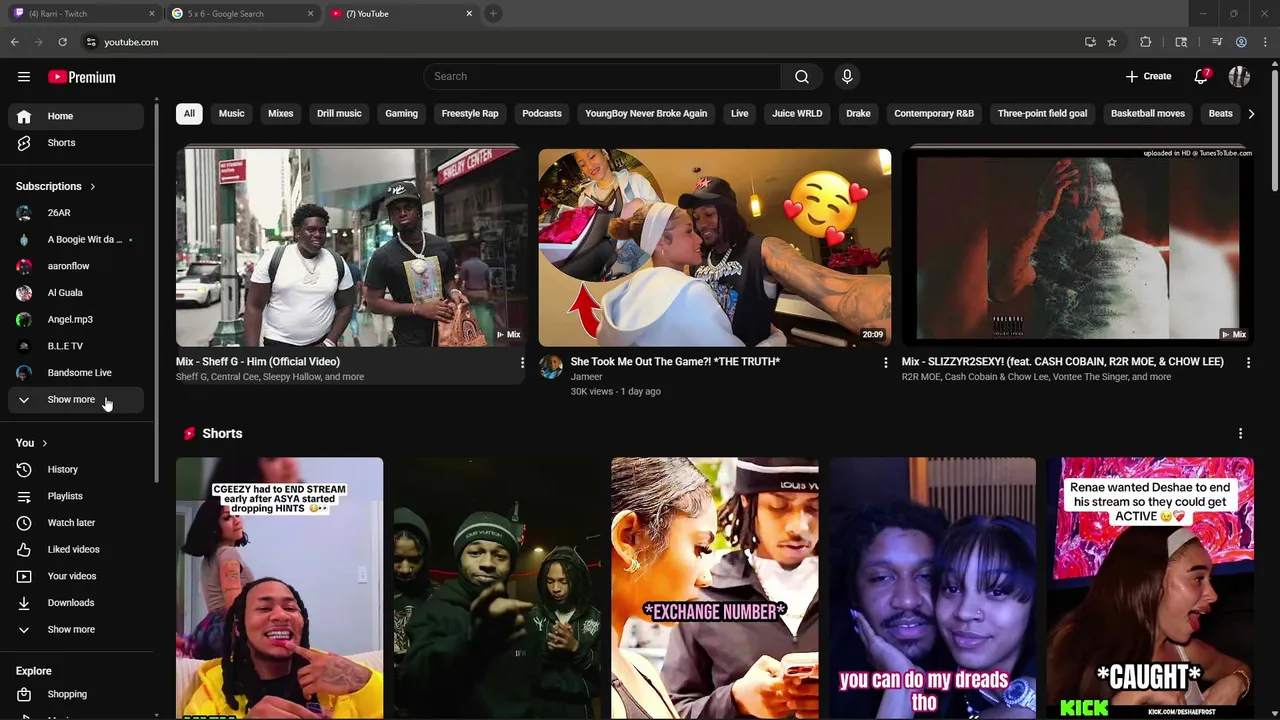The width and height of the screenshot is (1280, 720).
Task: Open the 26AR channel subscription
Action: (76, 213)
